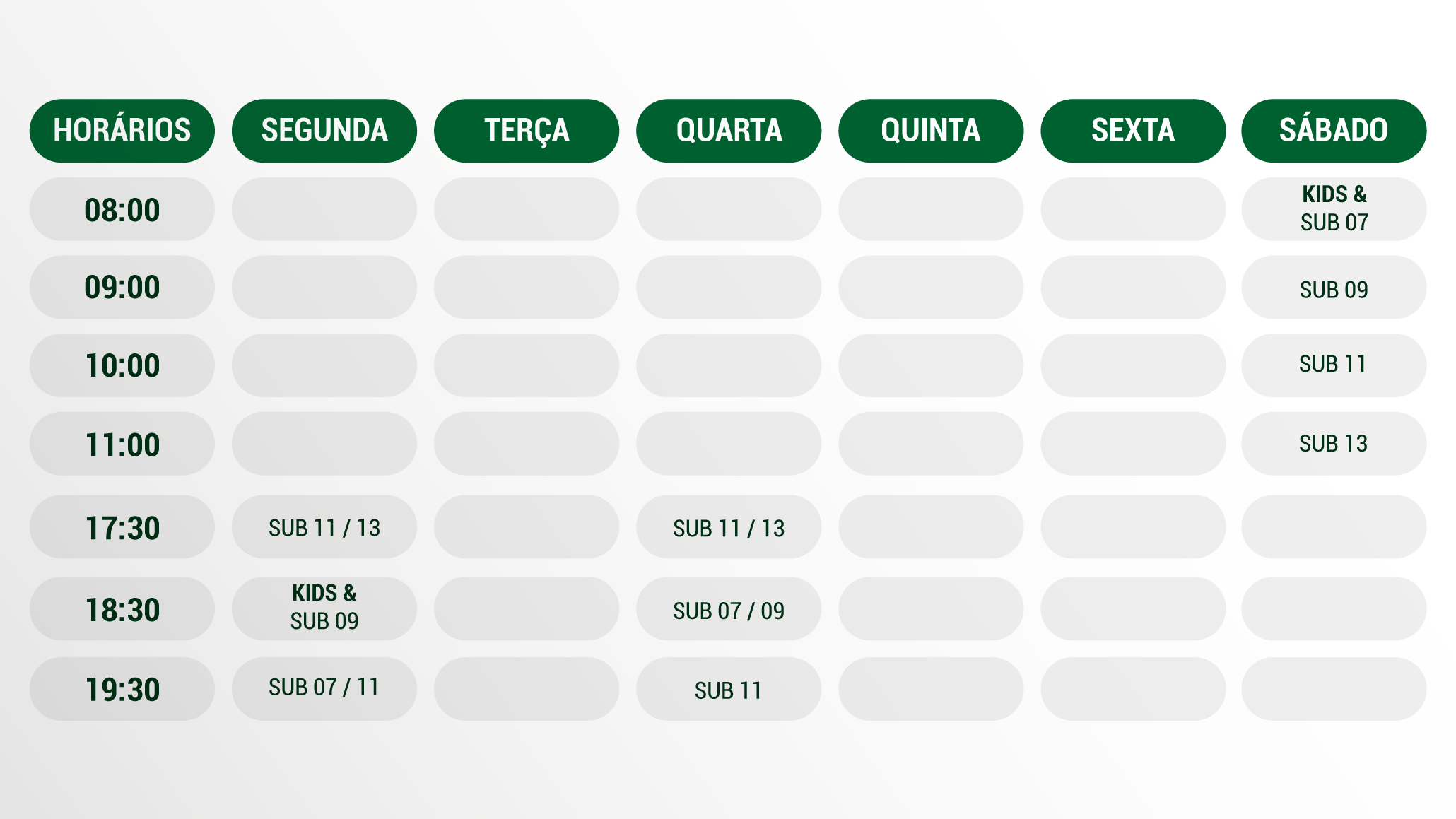Select the 08:00 time slot label

(x=122, y=210)
